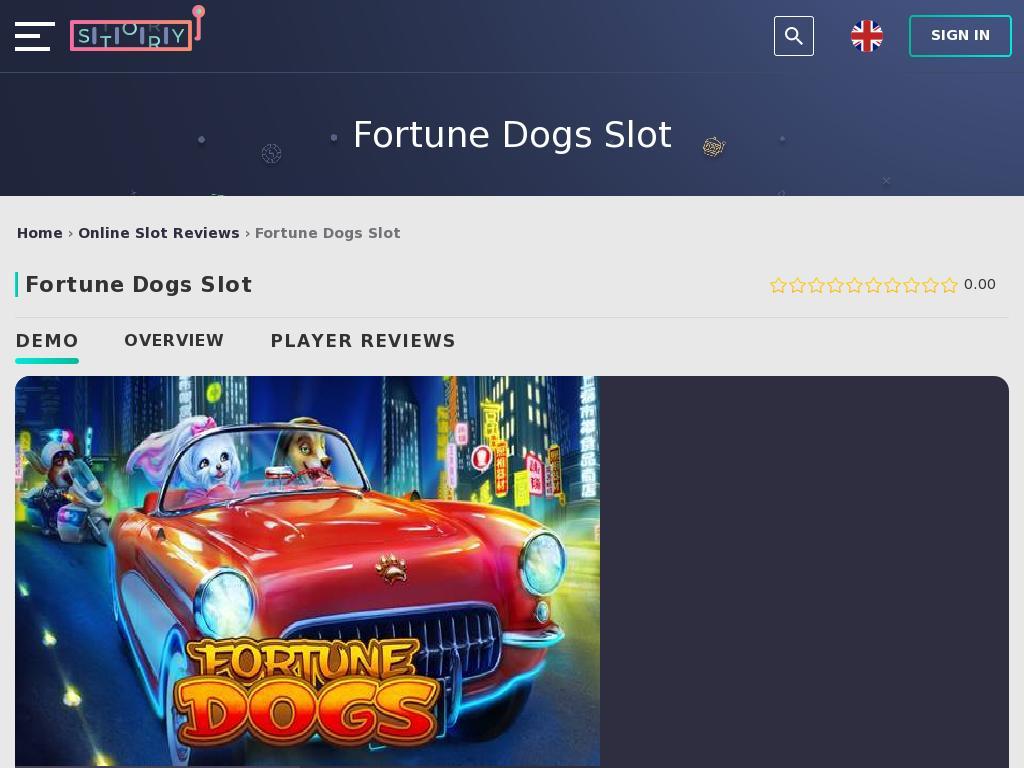Select the Fortune Dogs Slot breadcrumb
1024x768 pixels.
tap(327, 233)
